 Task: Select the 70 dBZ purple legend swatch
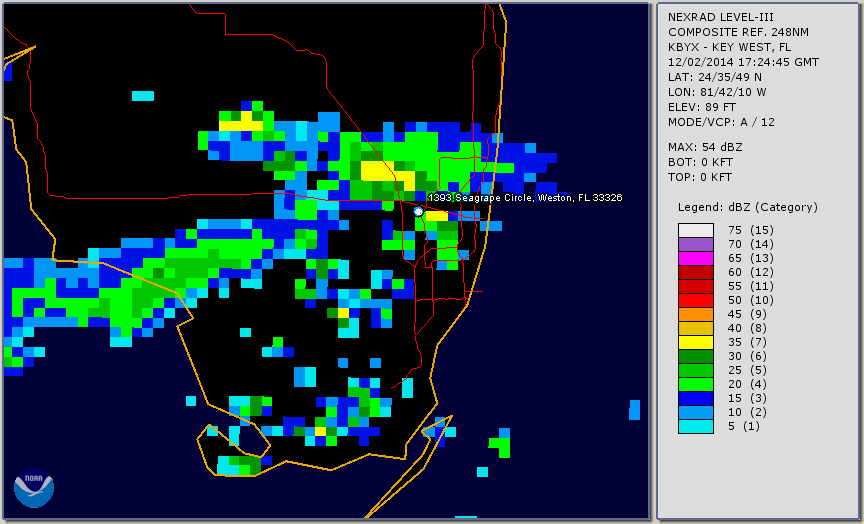[x=696, y=244]
